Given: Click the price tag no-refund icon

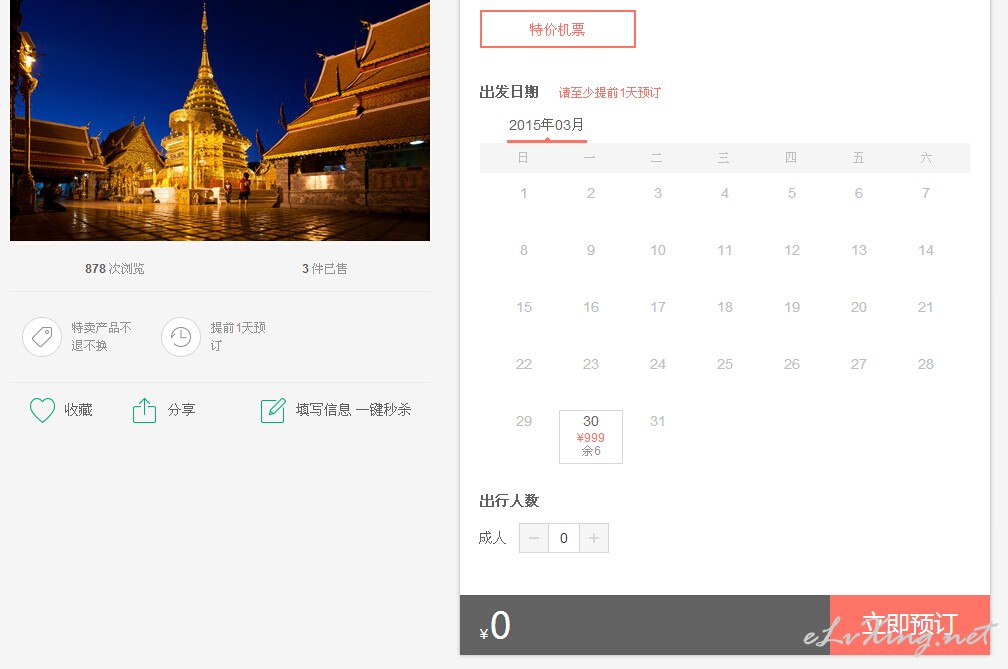Looking at the screenshot, I should pos(42,337).
